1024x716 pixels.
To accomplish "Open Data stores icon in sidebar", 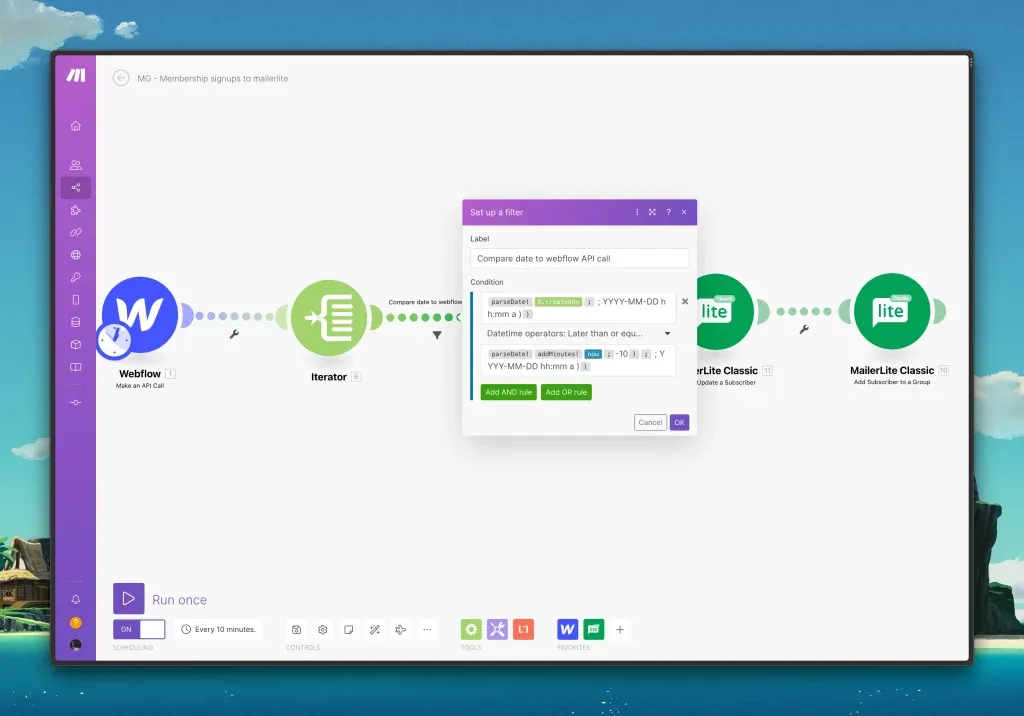I will [x=76, y=322].
